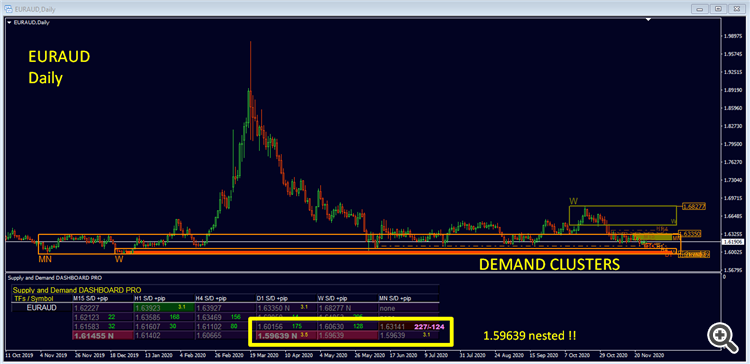
Task: Click W dashboard cell 1.68277 N
Action: pyautogui.click(x=348, y=308)
